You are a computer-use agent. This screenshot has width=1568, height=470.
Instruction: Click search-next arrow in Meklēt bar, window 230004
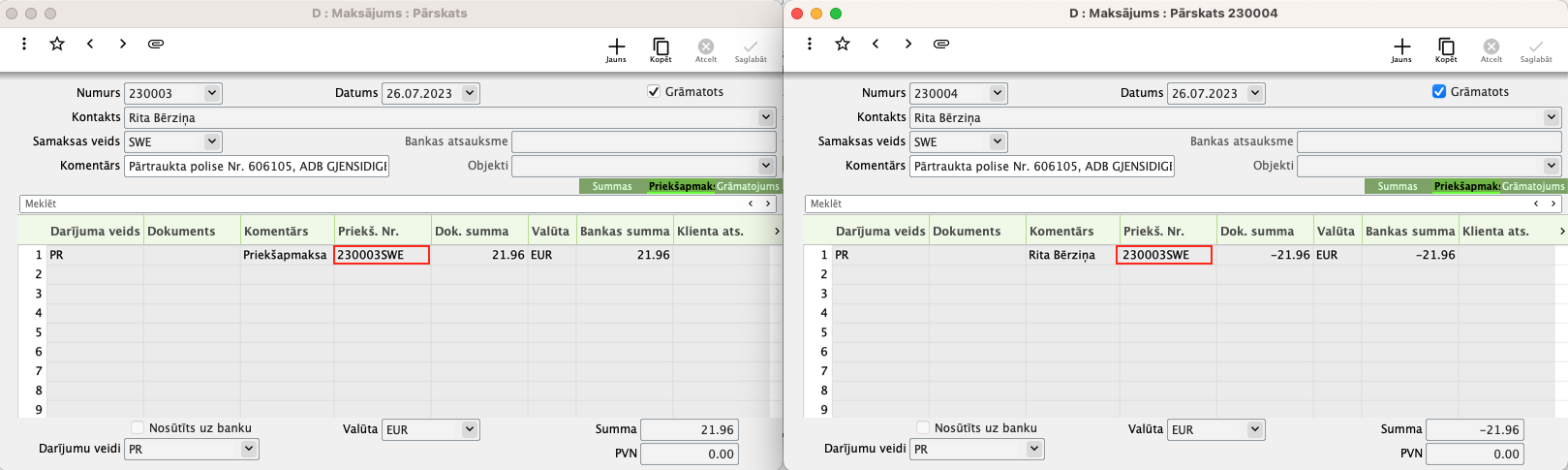[x=1553, y=204]
